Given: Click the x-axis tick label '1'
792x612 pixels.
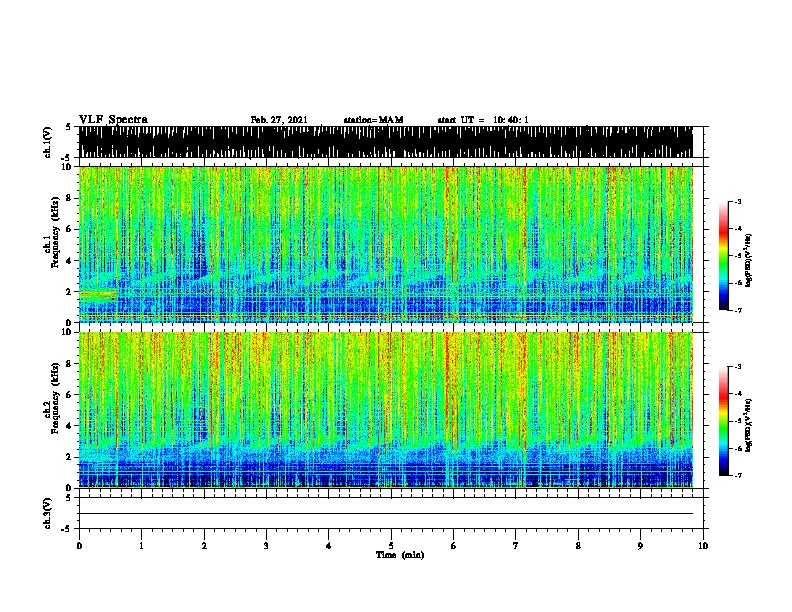Looking at the screenshot, I should click(141, 546).
